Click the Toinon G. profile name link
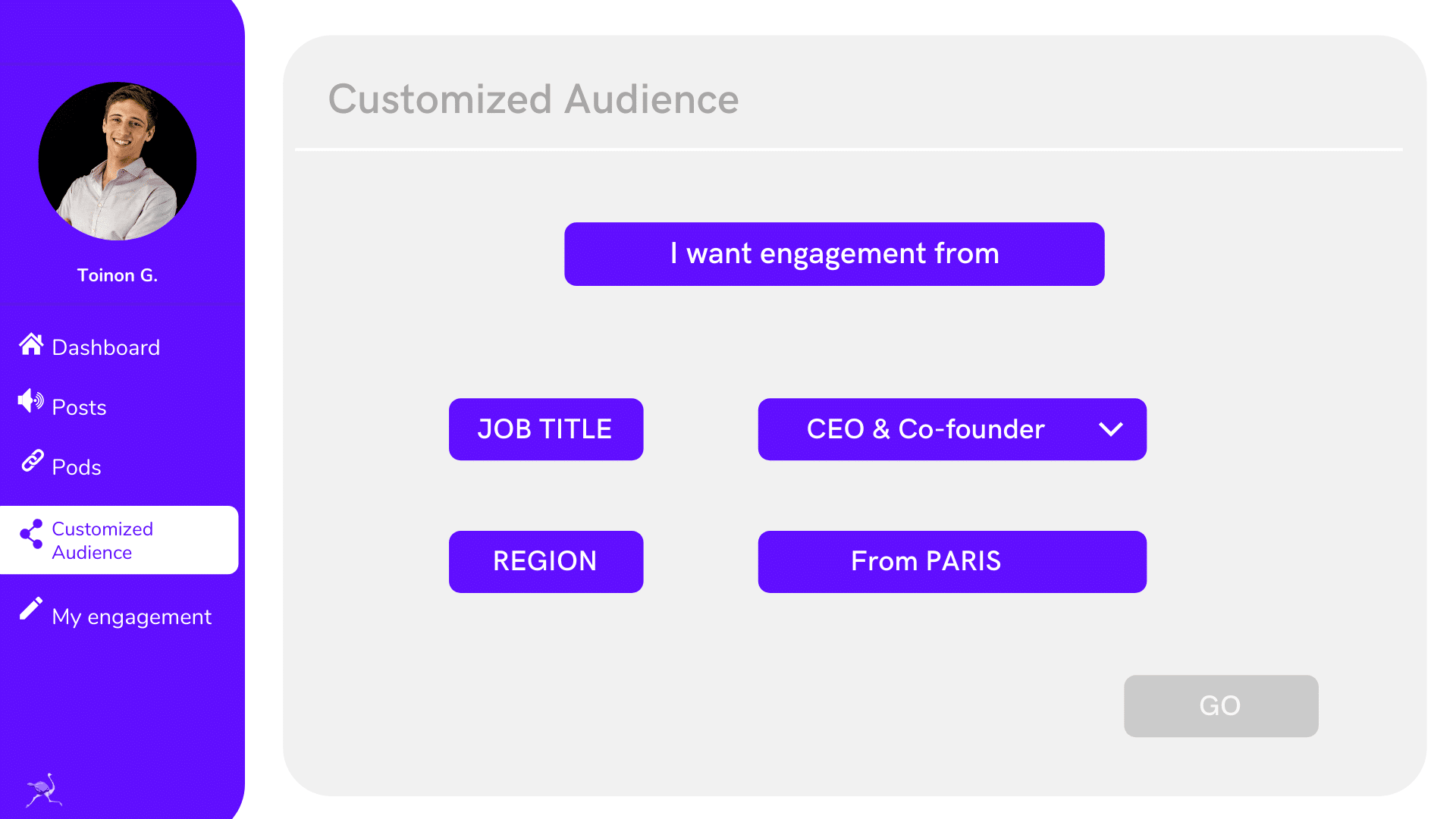Screen dimensions: 1456x819 tap(118, 275)
